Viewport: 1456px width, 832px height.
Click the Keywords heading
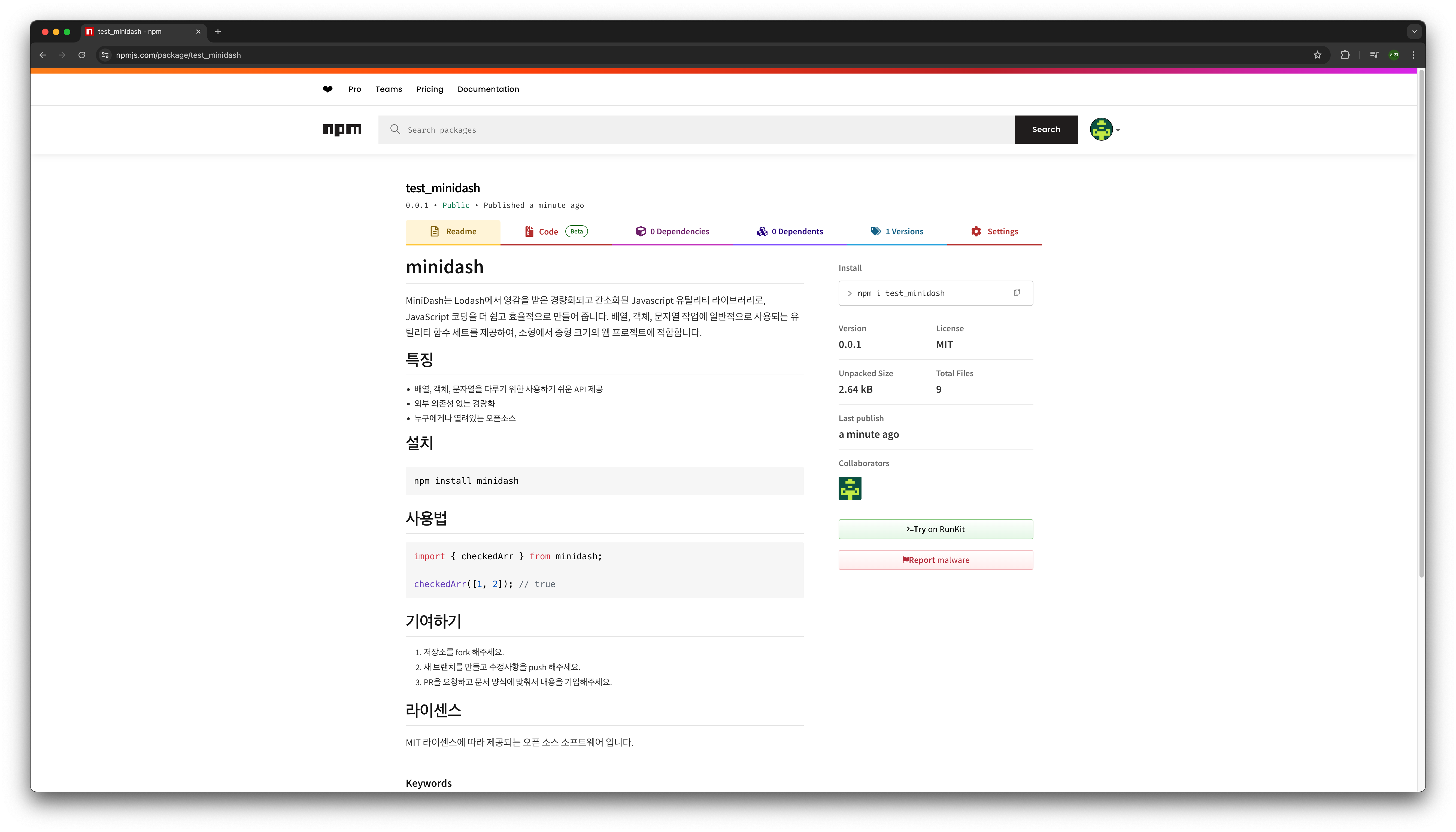(x=429, y=783)
